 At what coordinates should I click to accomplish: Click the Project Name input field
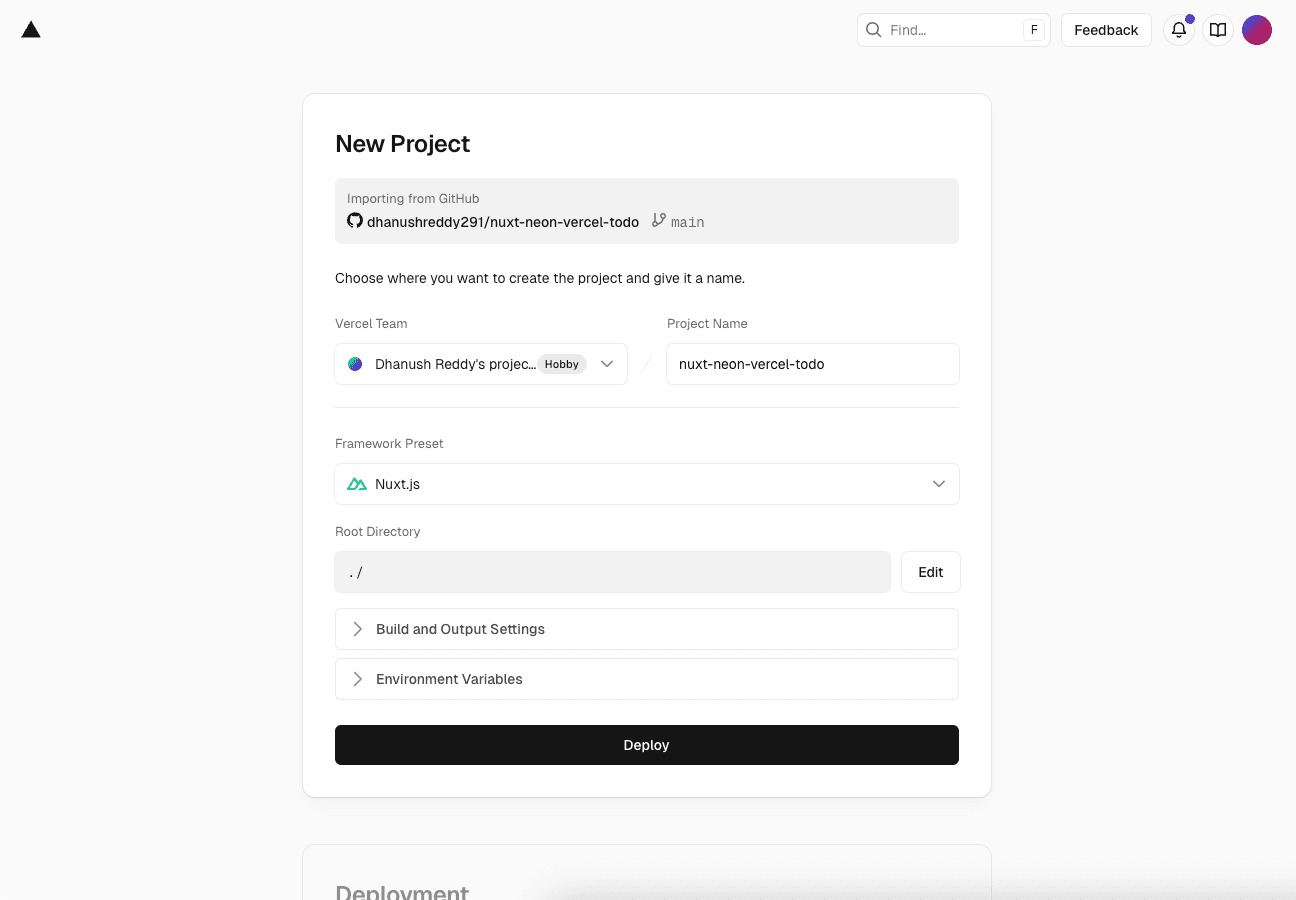pyautogui.click(x=812, y=363)
